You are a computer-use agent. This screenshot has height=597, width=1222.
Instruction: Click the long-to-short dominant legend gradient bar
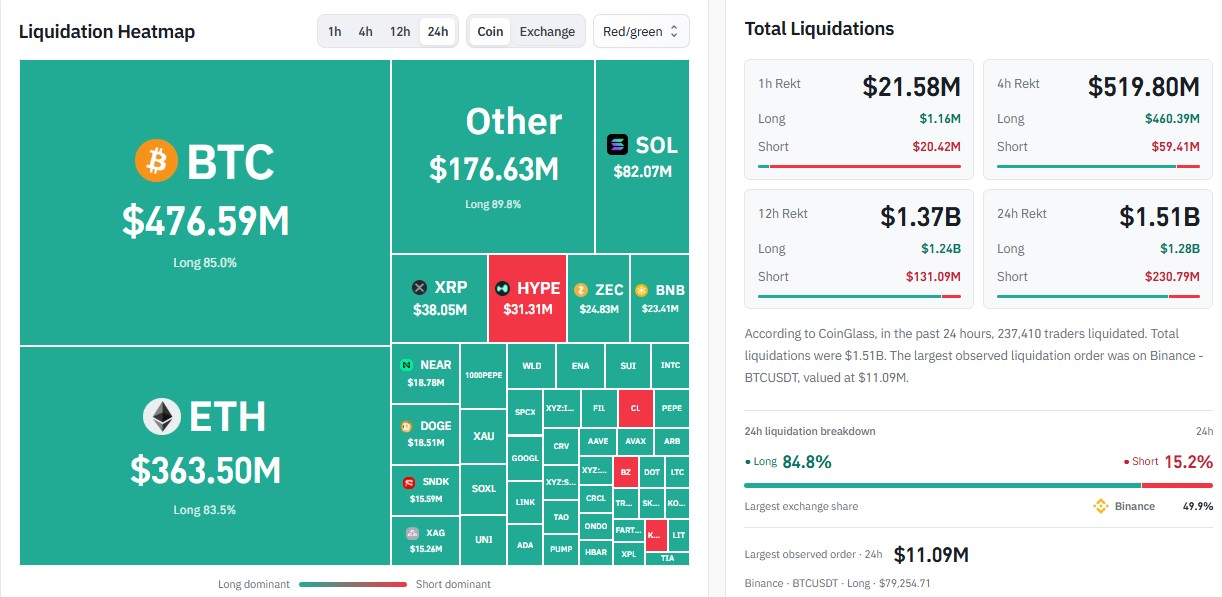(353, 584)
